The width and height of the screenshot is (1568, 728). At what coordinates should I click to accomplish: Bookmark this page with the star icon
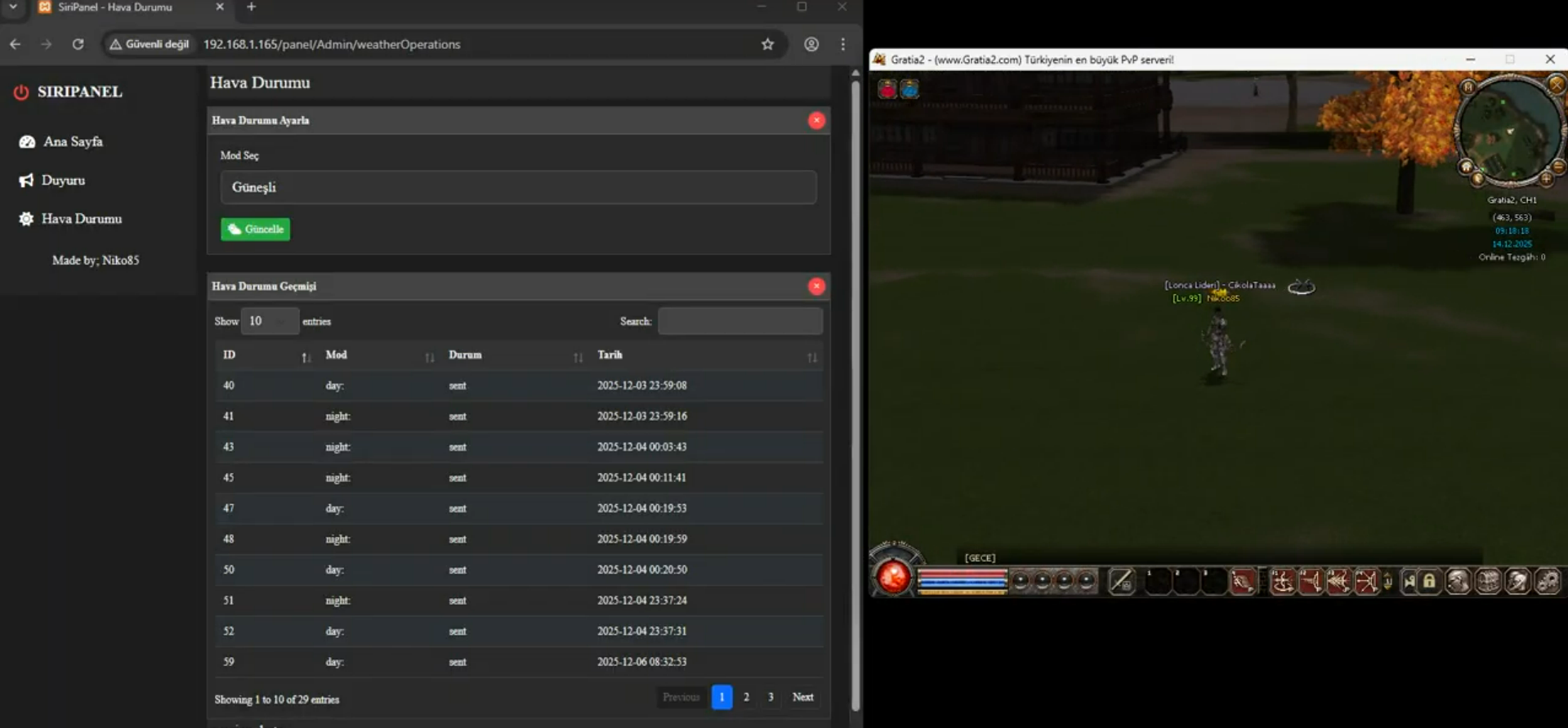767,44
